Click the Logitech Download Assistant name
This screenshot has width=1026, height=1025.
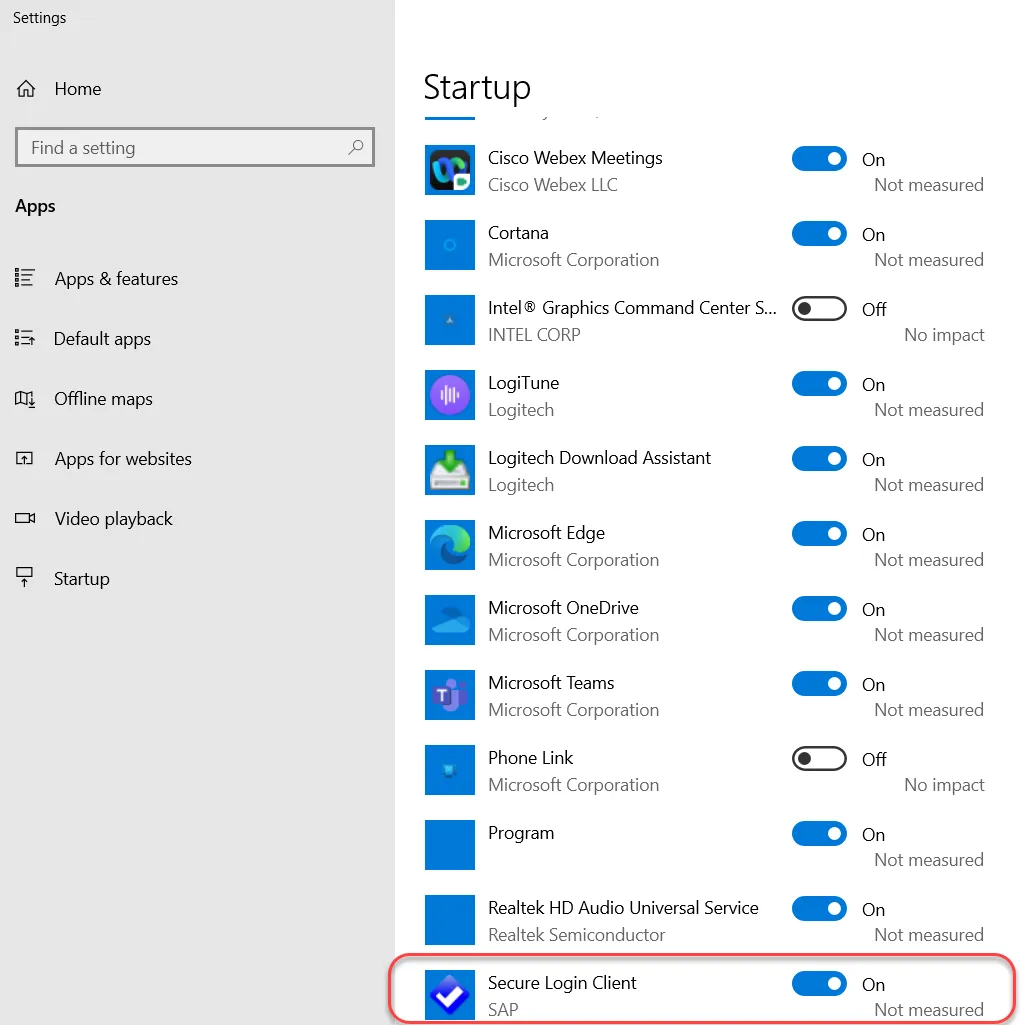599,458
